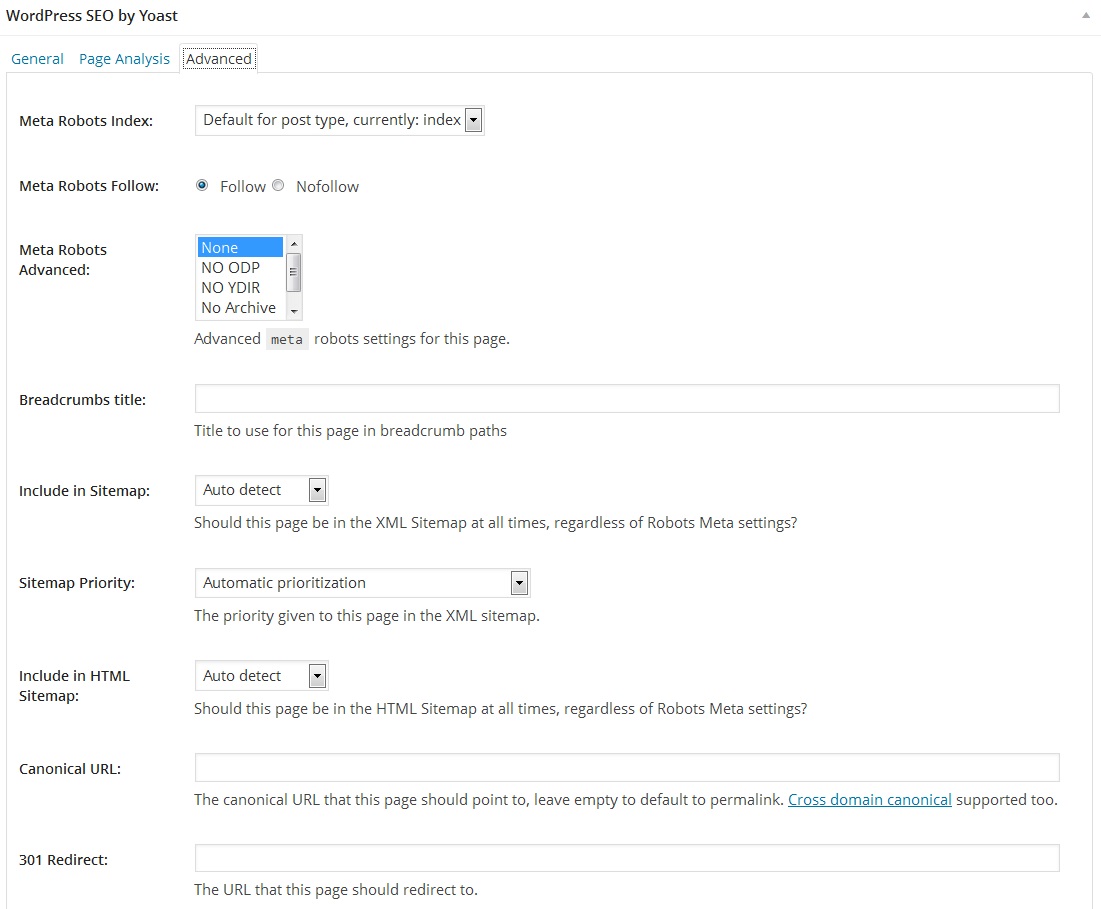Viewport: 1101px width, 909px height.
Task: Switch to the General tab
Action: coord(37,59)
